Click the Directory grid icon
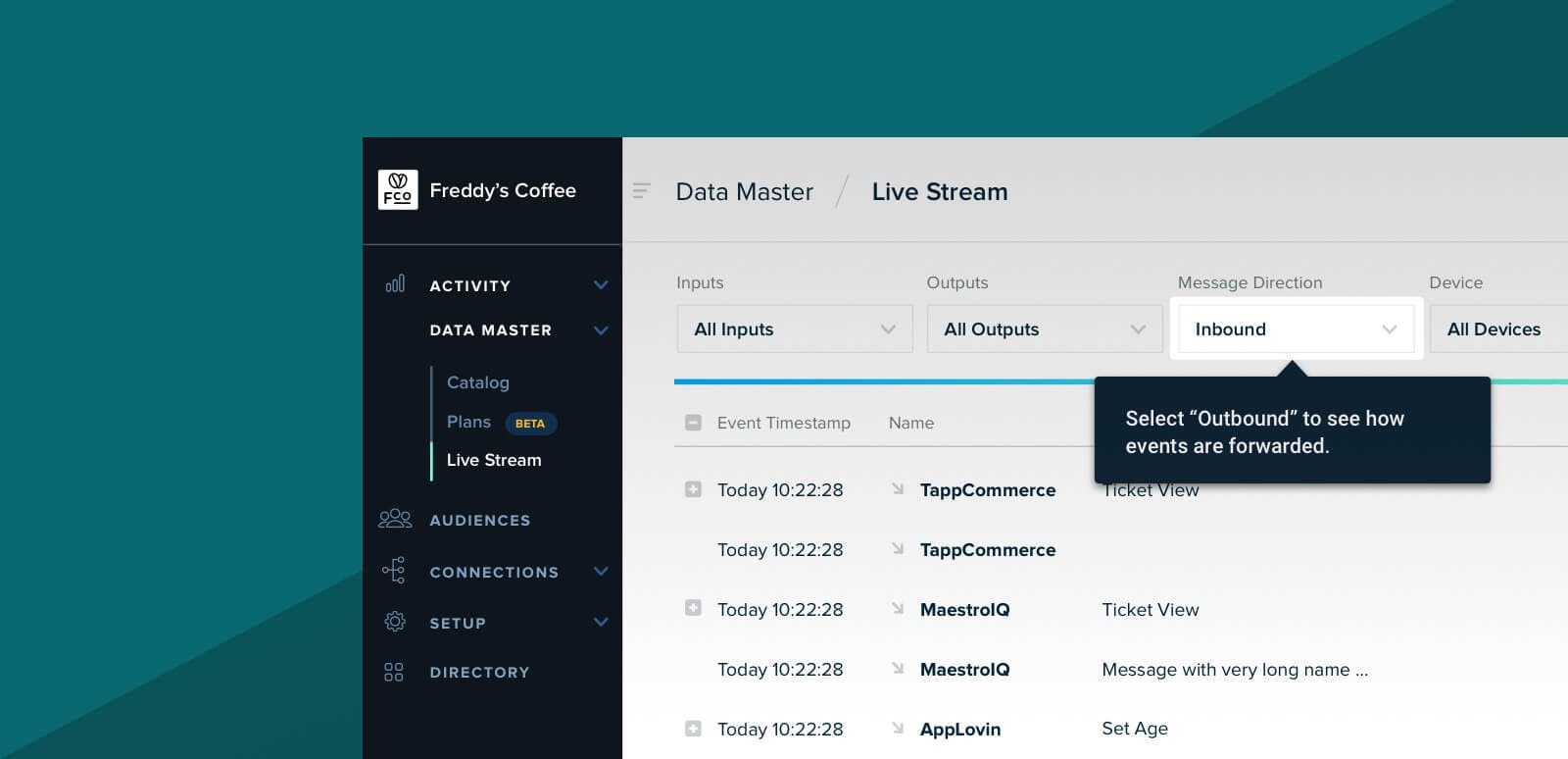This screenshot has height=759, width=1568. pos(394,672)
